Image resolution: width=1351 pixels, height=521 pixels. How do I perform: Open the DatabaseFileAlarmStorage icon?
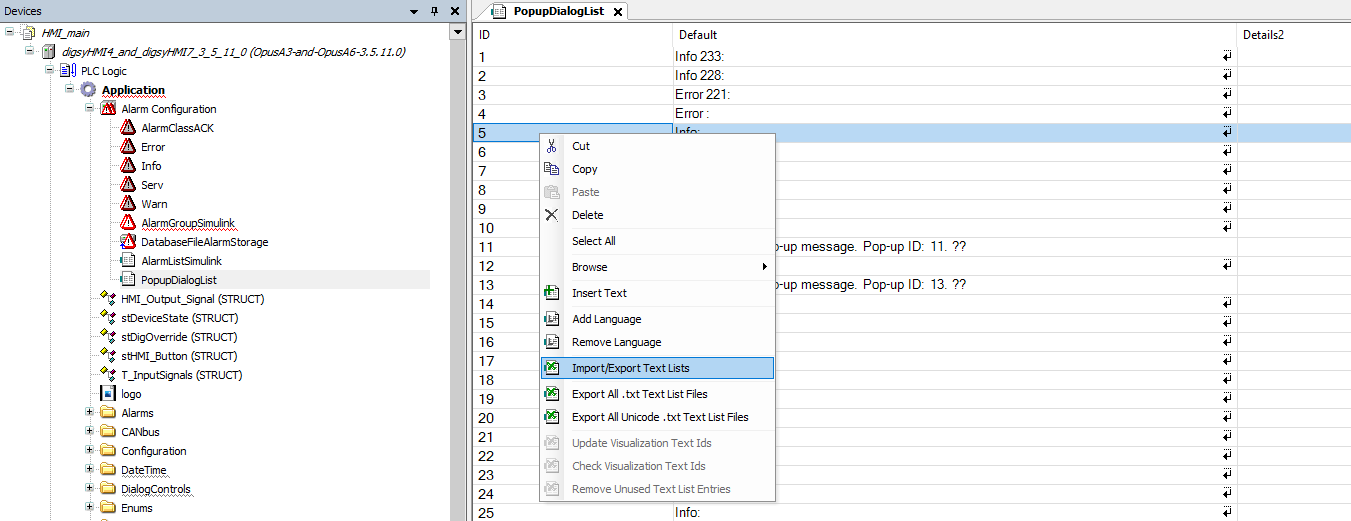coord(127,242)
